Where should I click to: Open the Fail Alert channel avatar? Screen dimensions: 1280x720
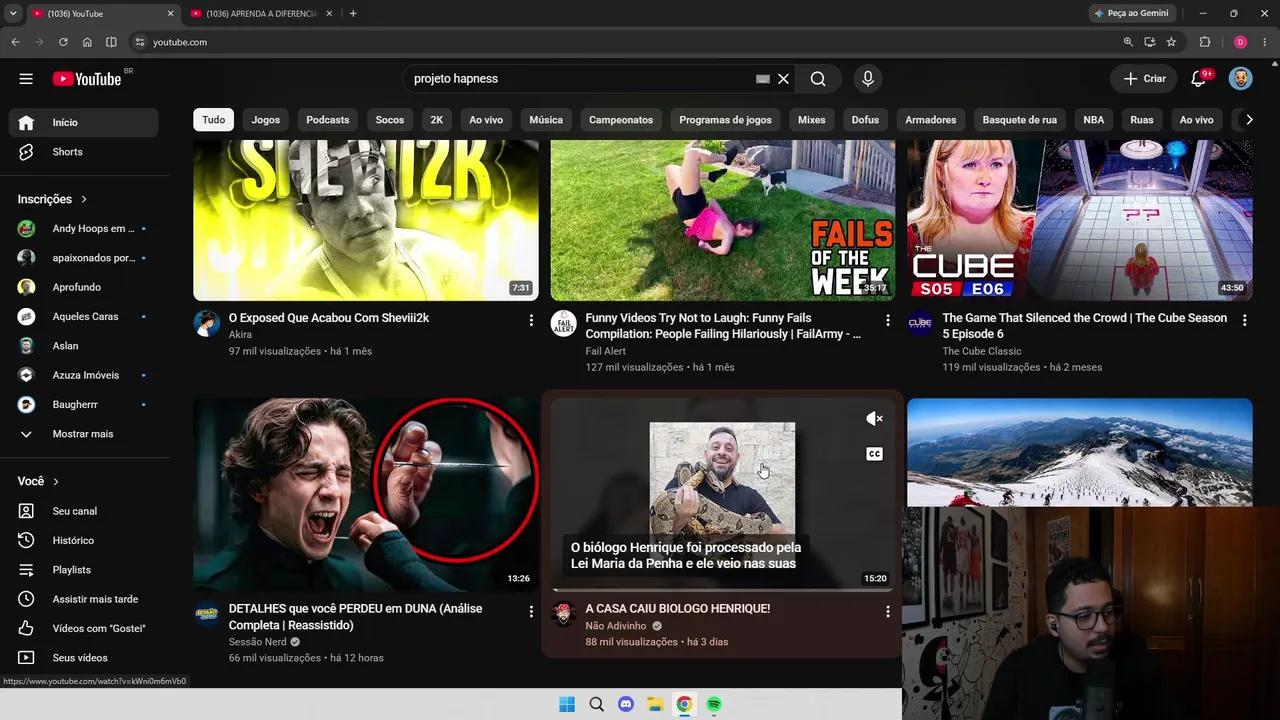point(563,323)
